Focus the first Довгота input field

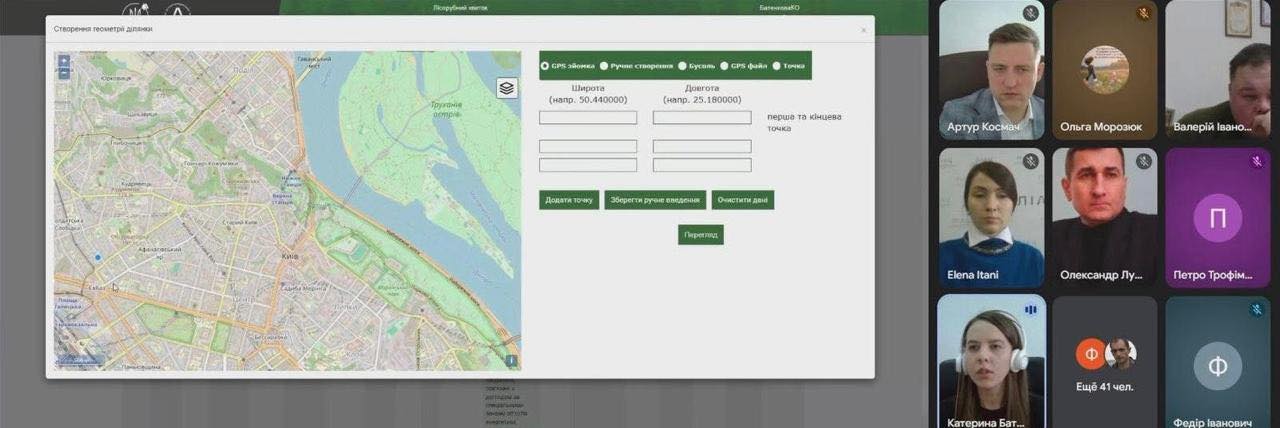tap(702, 118)
